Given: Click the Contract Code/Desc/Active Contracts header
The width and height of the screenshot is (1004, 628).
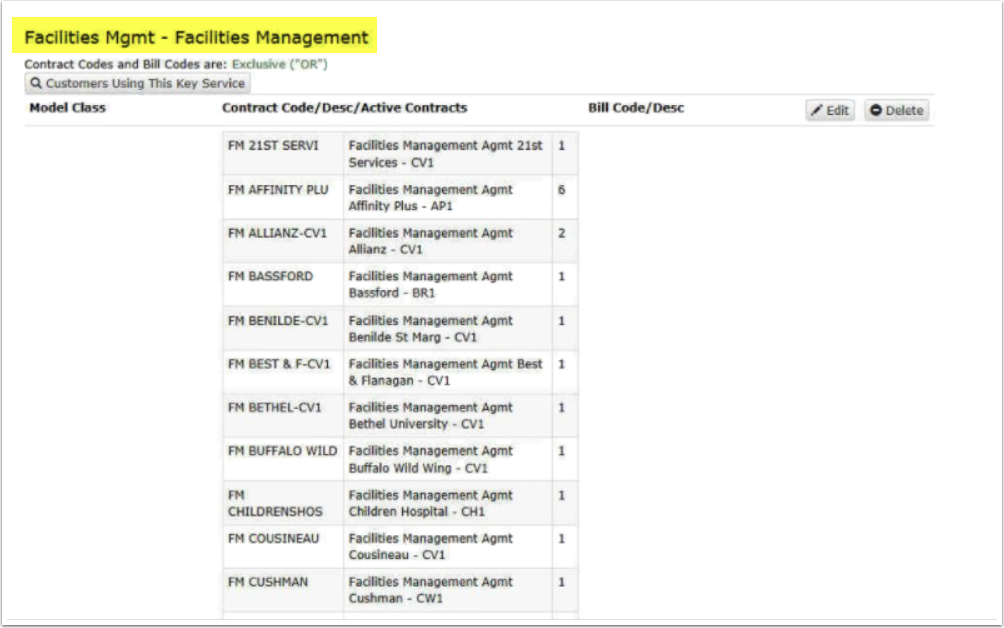Looking at the screenshot, I should pos(344,108).
